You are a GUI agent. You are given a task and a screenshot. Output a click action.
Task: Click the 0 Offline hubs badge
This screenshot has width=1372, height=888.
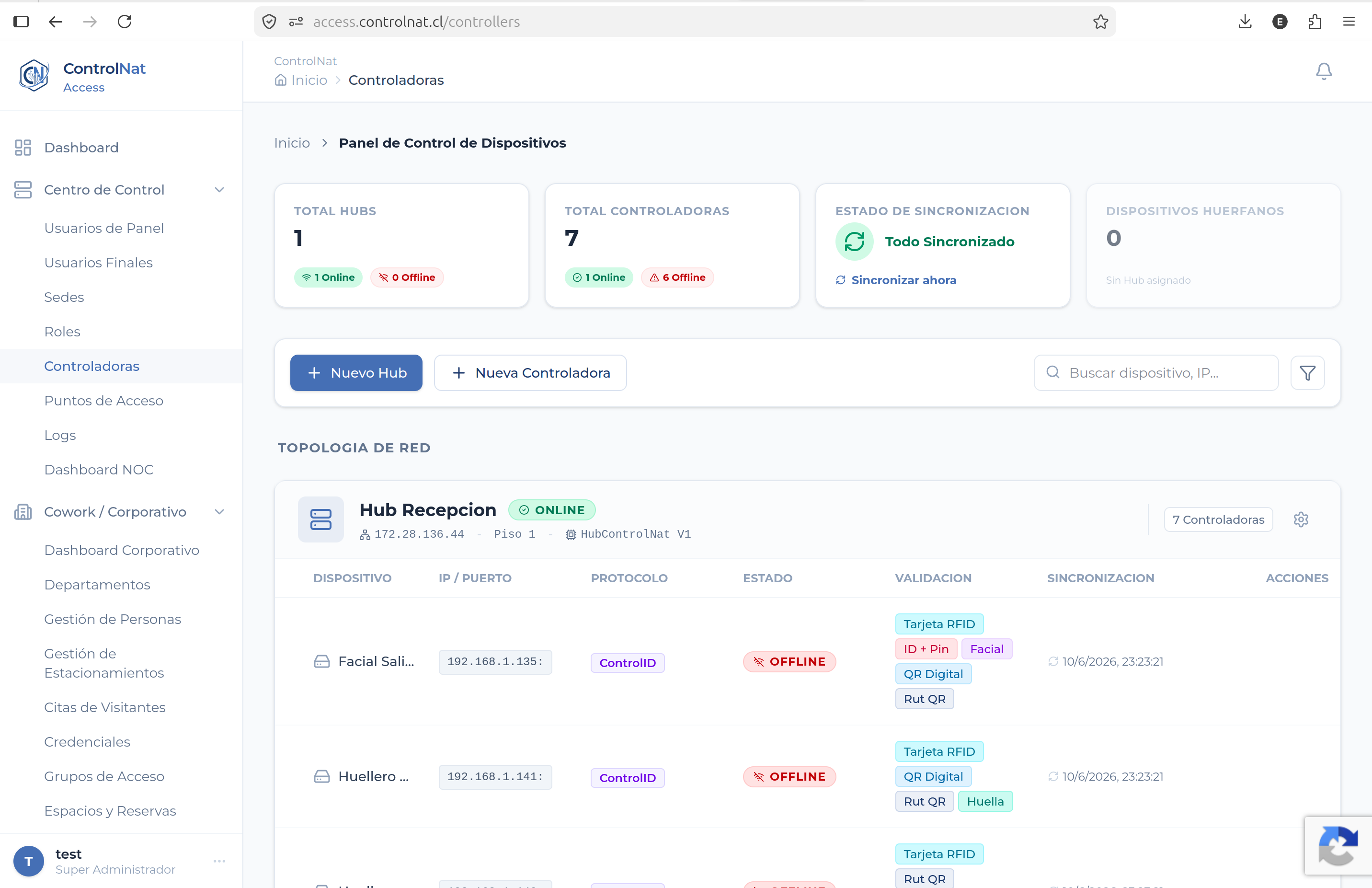coord(407,277)
